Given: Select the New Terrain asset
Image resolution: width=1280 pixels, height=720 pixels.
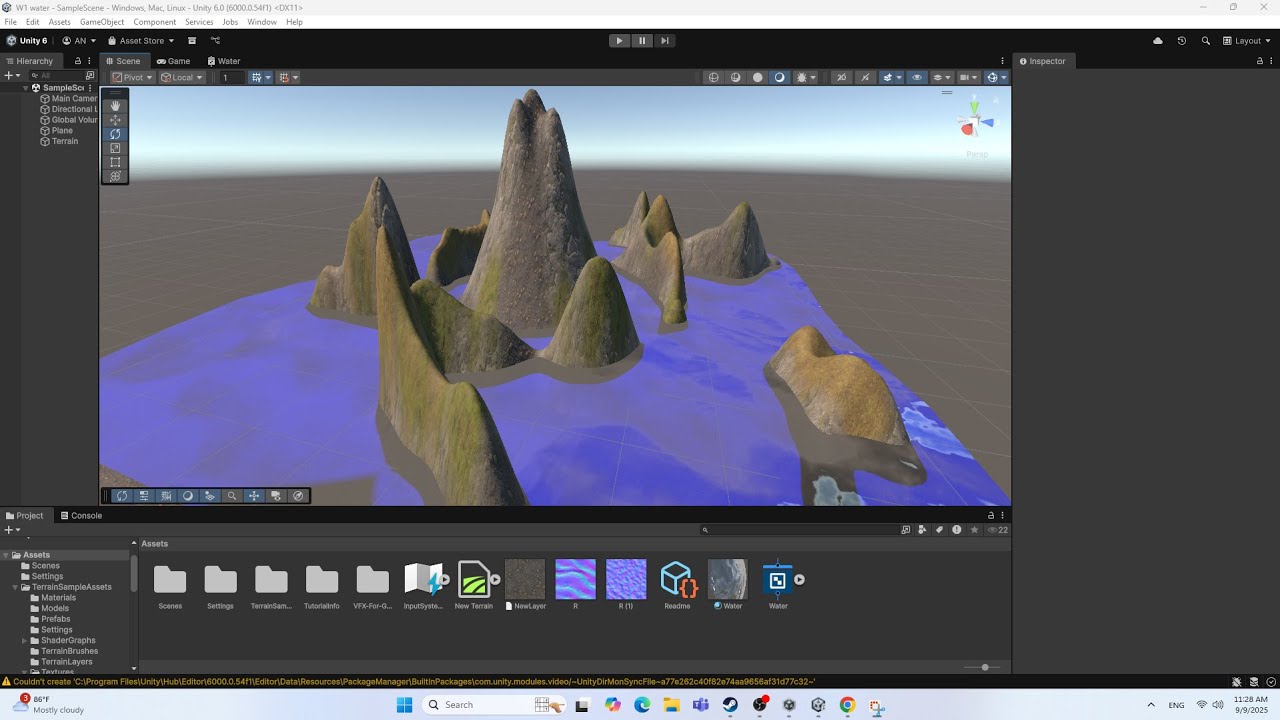Looking at the screenshot, I should pyautogui.click(x=473, y=579).
